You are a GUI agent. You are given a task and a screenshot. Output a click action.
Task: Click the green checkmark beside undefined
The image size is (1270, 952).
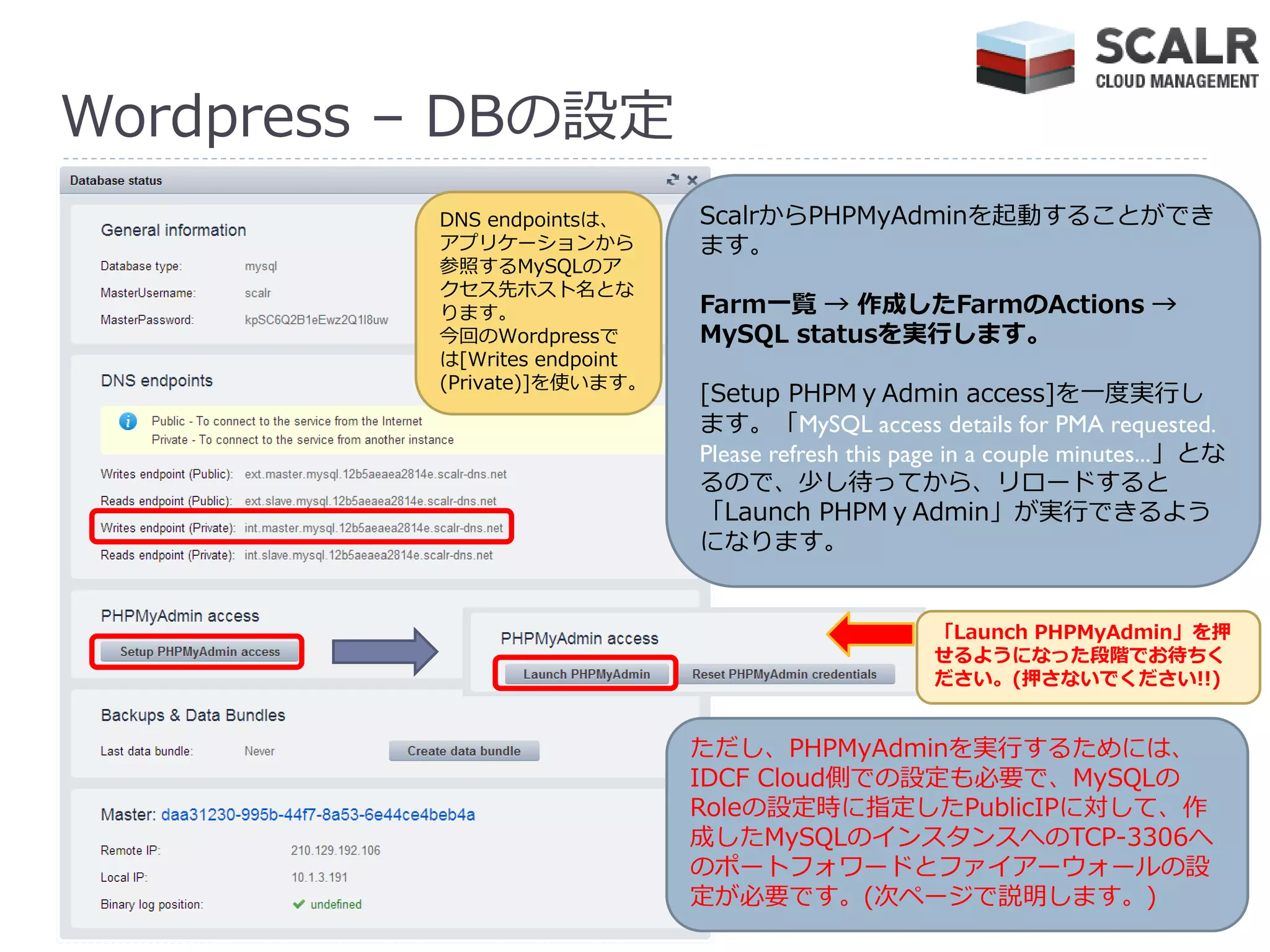[298, 904]
